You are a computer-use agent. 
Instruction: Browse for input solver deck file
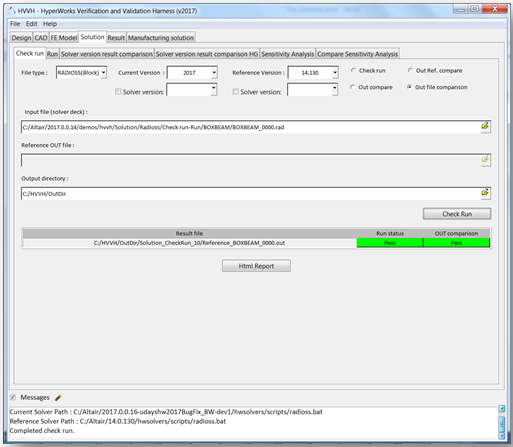tap(485, 126)
